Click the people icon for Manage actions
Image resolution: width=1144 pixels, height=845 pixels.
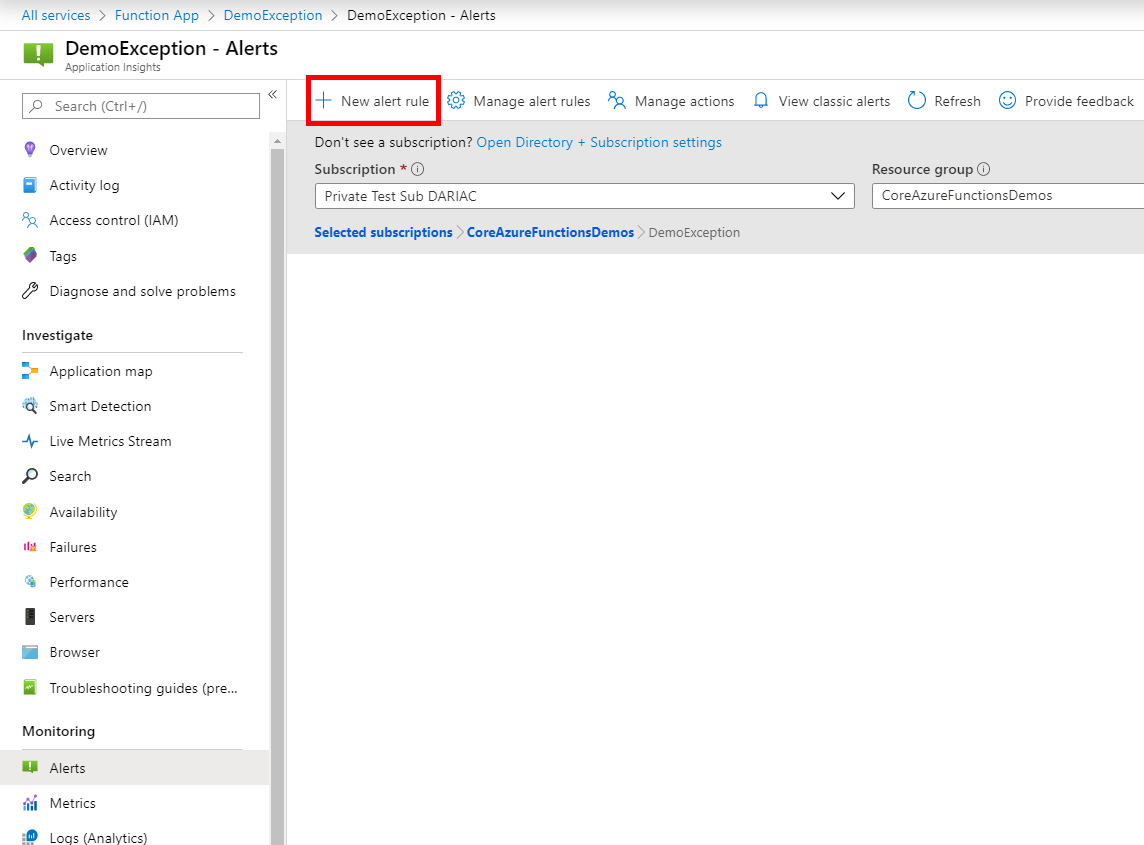[x=617, y=101]
